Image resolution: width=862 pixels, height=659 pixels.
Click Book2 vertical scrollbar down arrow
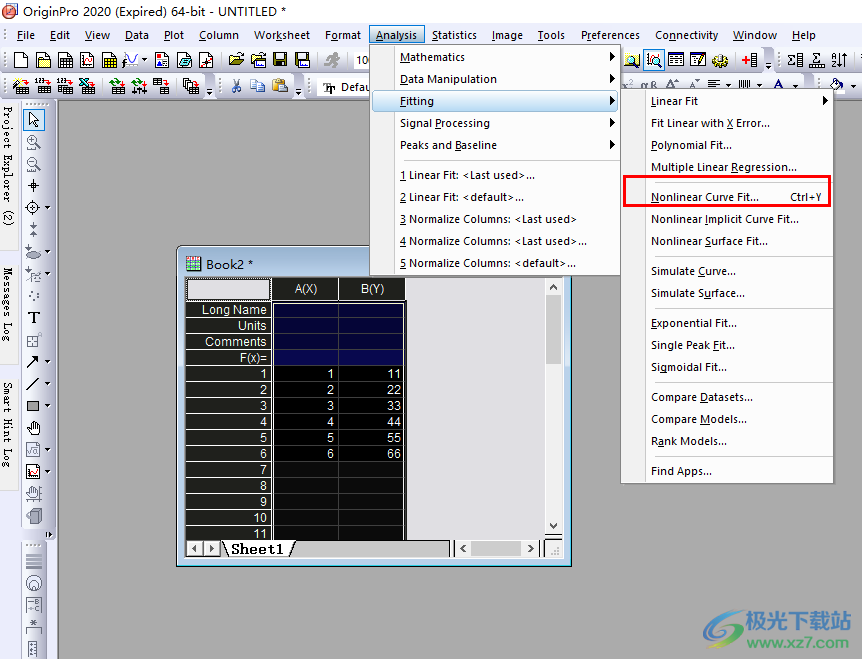click(554, 525)
